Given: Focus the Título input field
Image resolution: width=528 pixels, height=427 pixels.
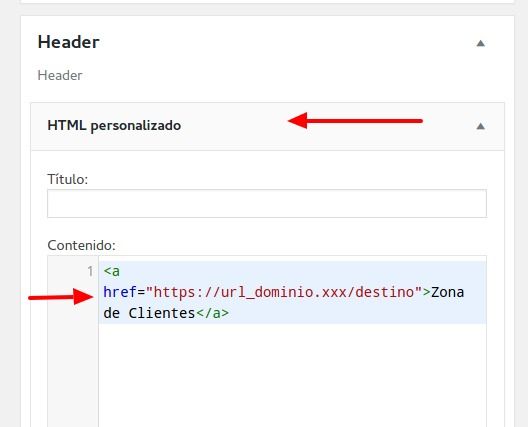Looking at the screenshot, I should (x=267, y=203).
